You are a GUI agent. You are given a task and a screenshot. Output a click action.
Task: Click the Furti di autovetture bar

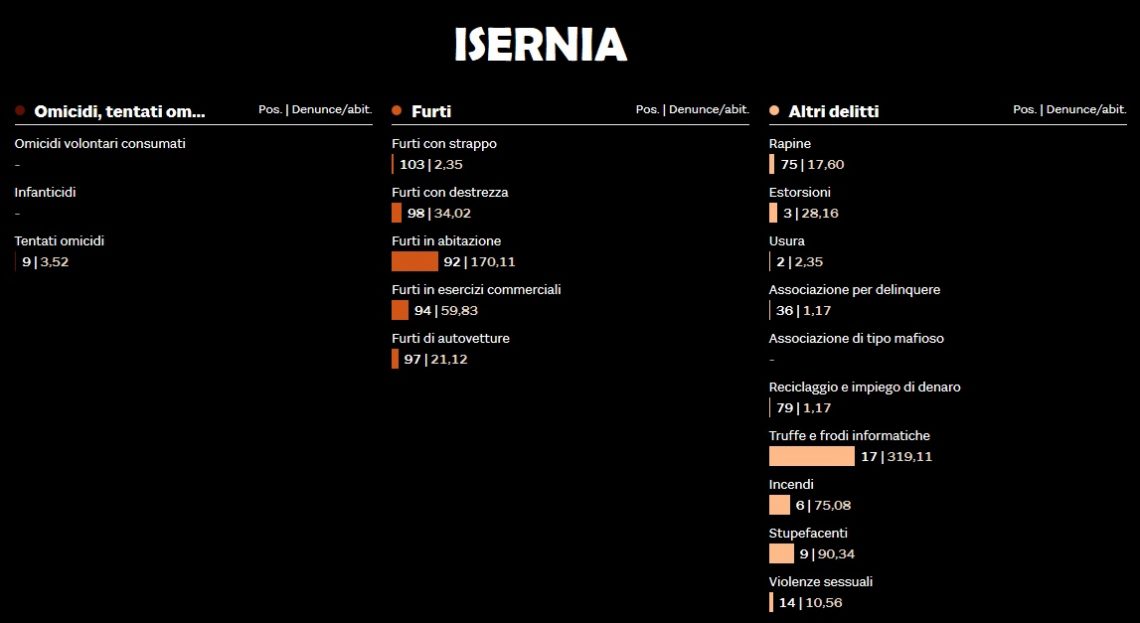[395, 359]
